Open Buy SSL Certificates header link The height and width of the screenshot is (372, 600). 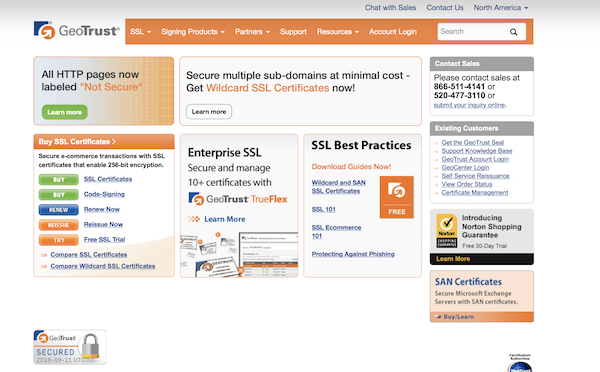tap(77, 142)
